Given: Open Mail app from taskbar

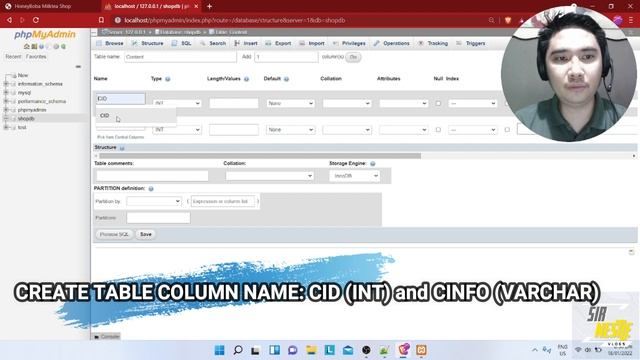Looking at the screenshot, I should coord(348,350).
